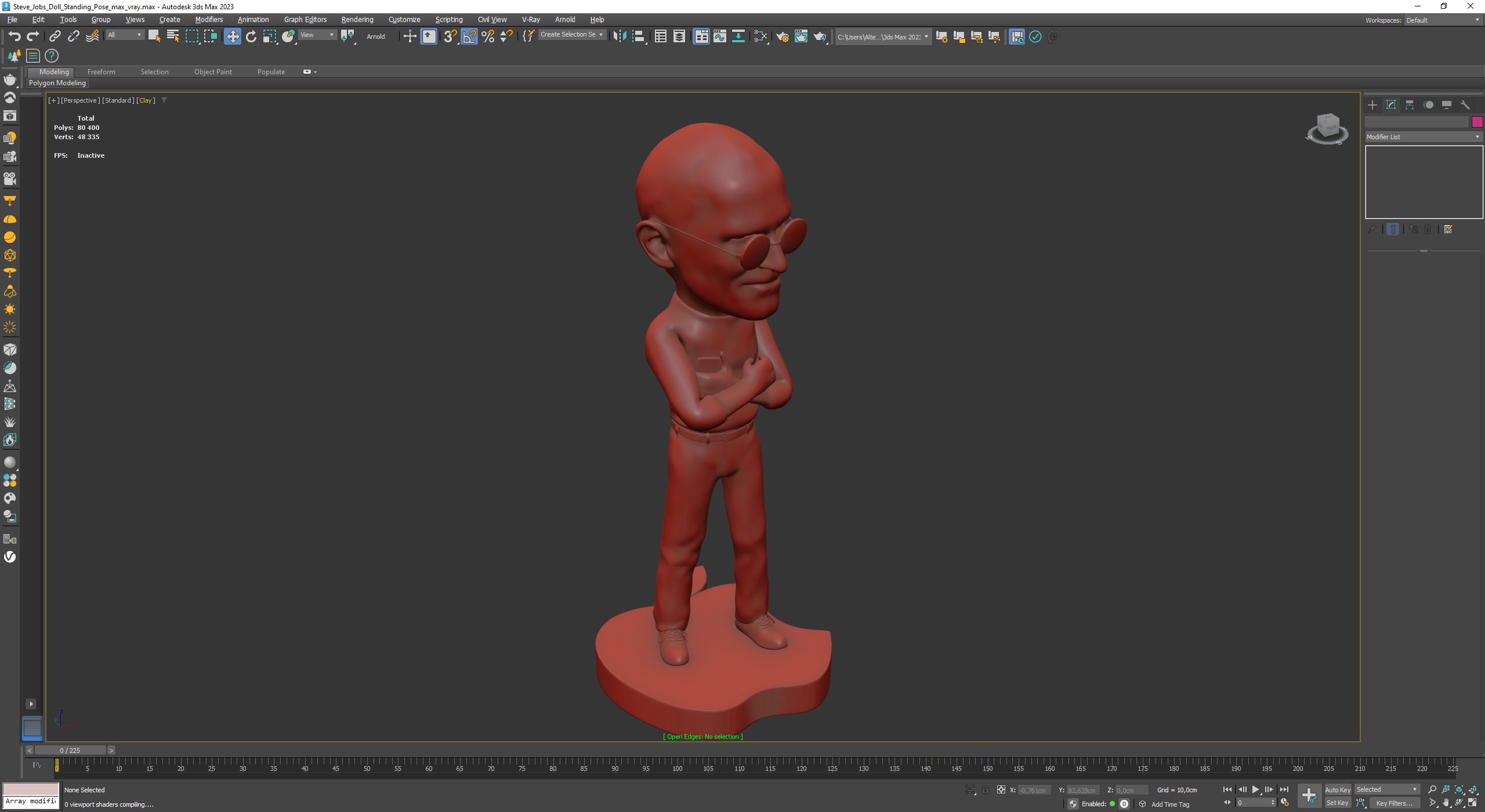Activate Select and Rotate tool
The image size is (1485, 812).
251,37
